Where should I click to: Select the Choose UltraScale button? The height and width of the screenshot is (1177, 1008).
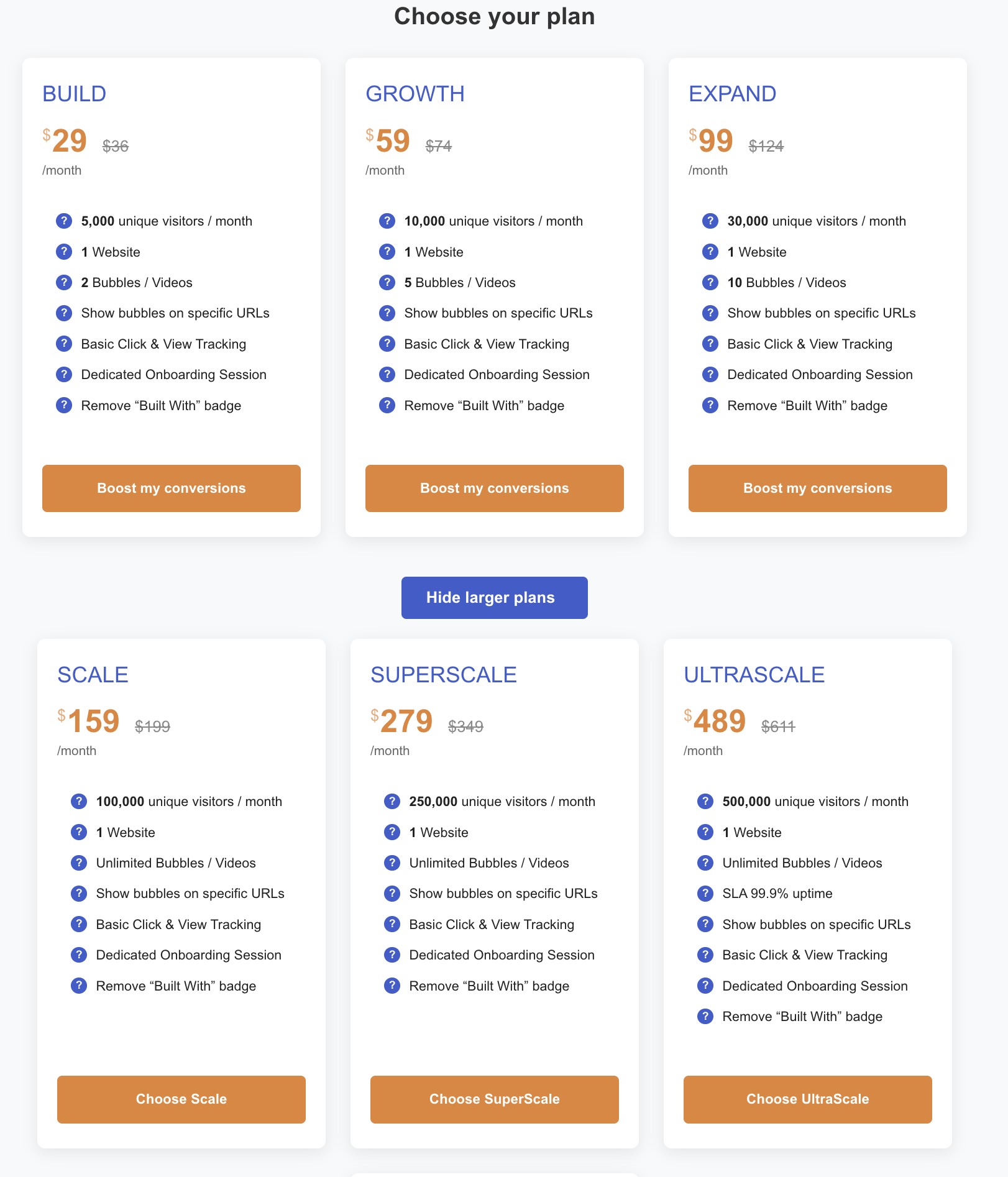coord(808,1099)
